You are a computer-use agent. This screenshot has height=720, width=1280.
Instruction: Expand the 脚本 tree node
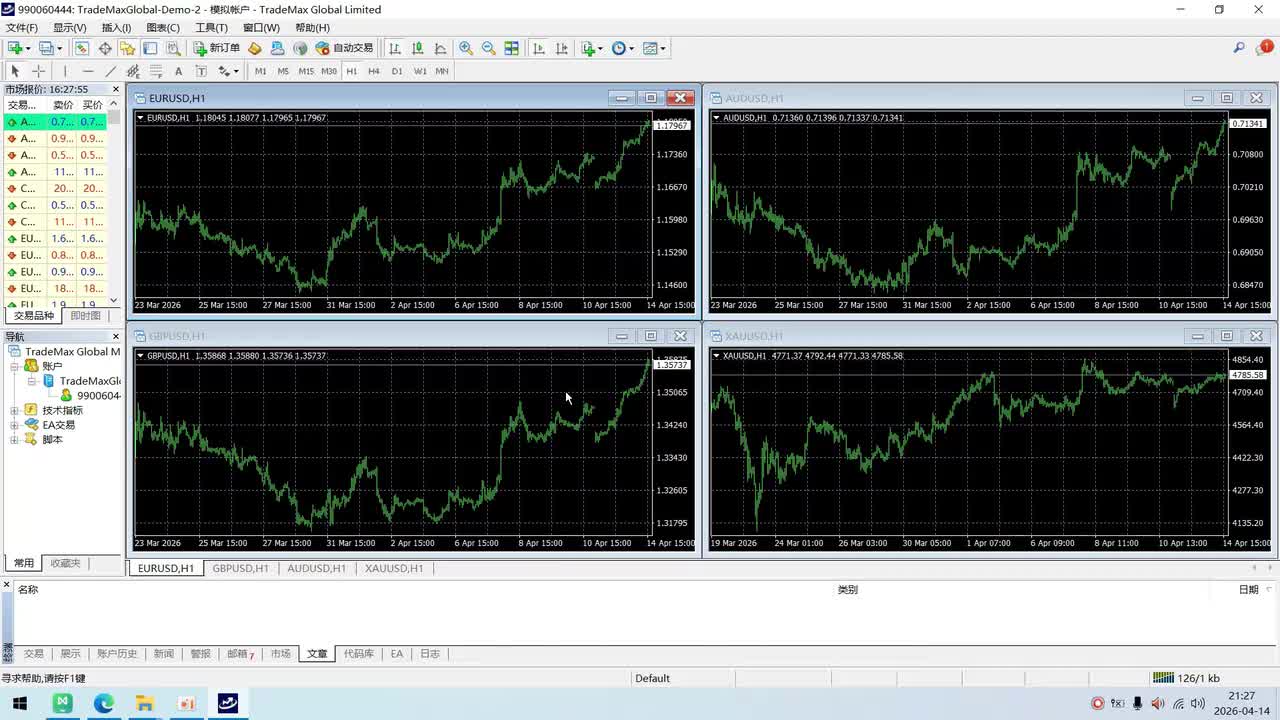(15, 439)
